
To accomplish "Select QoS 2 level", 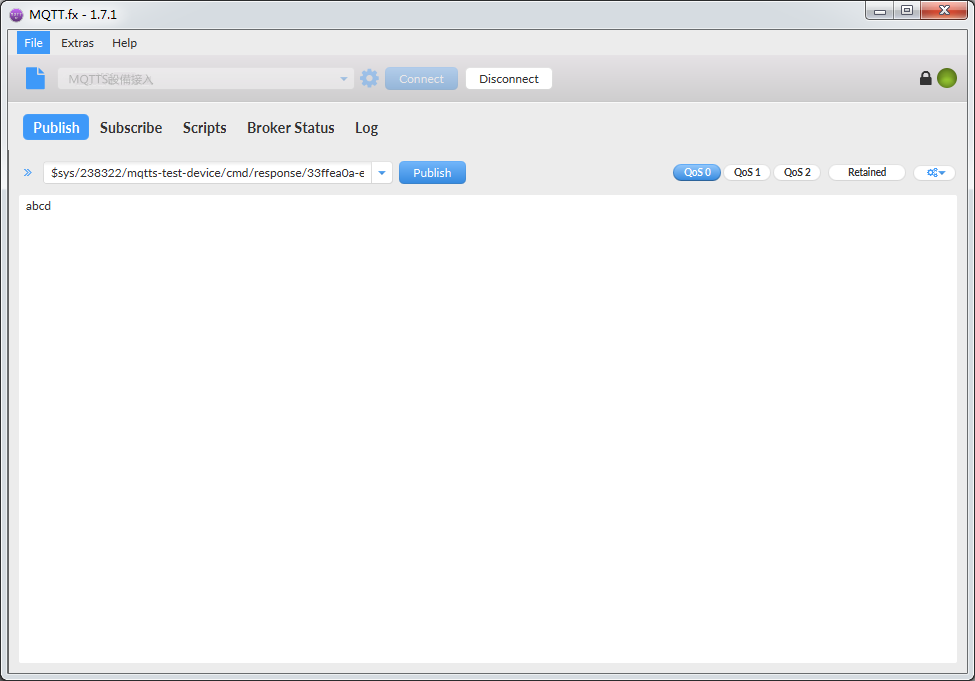I will (x=797, y=172).
